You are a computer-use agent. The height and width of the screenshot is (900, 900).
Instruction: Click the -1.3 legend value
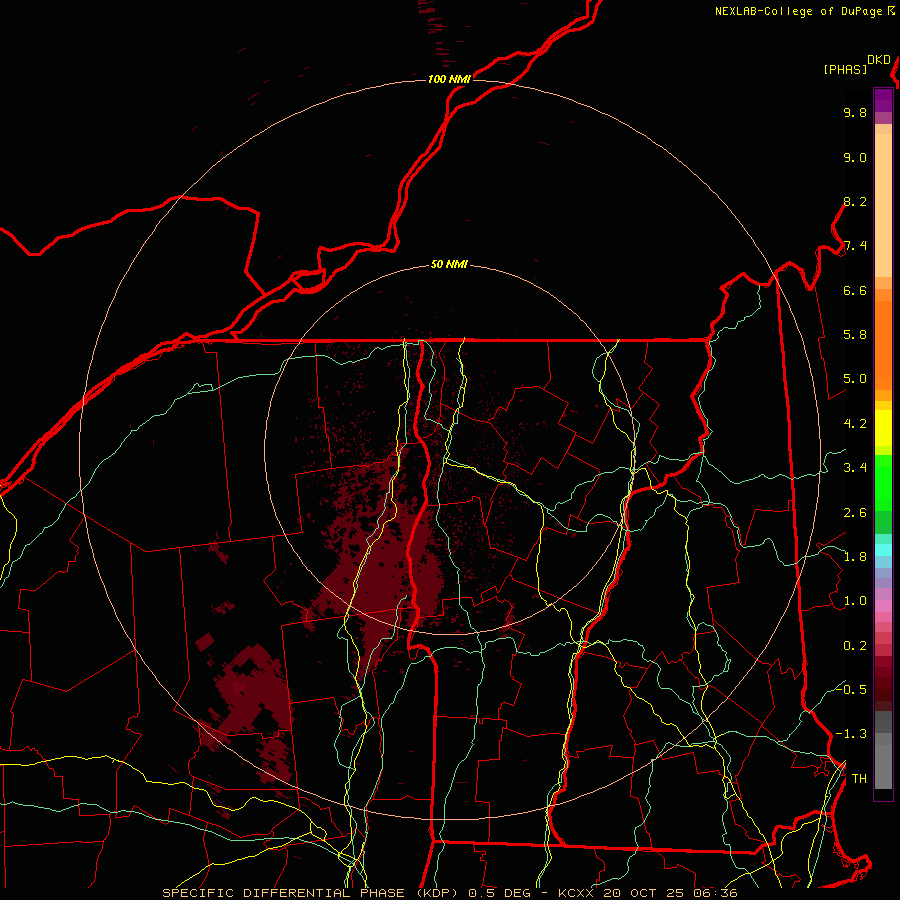[850, 735]
